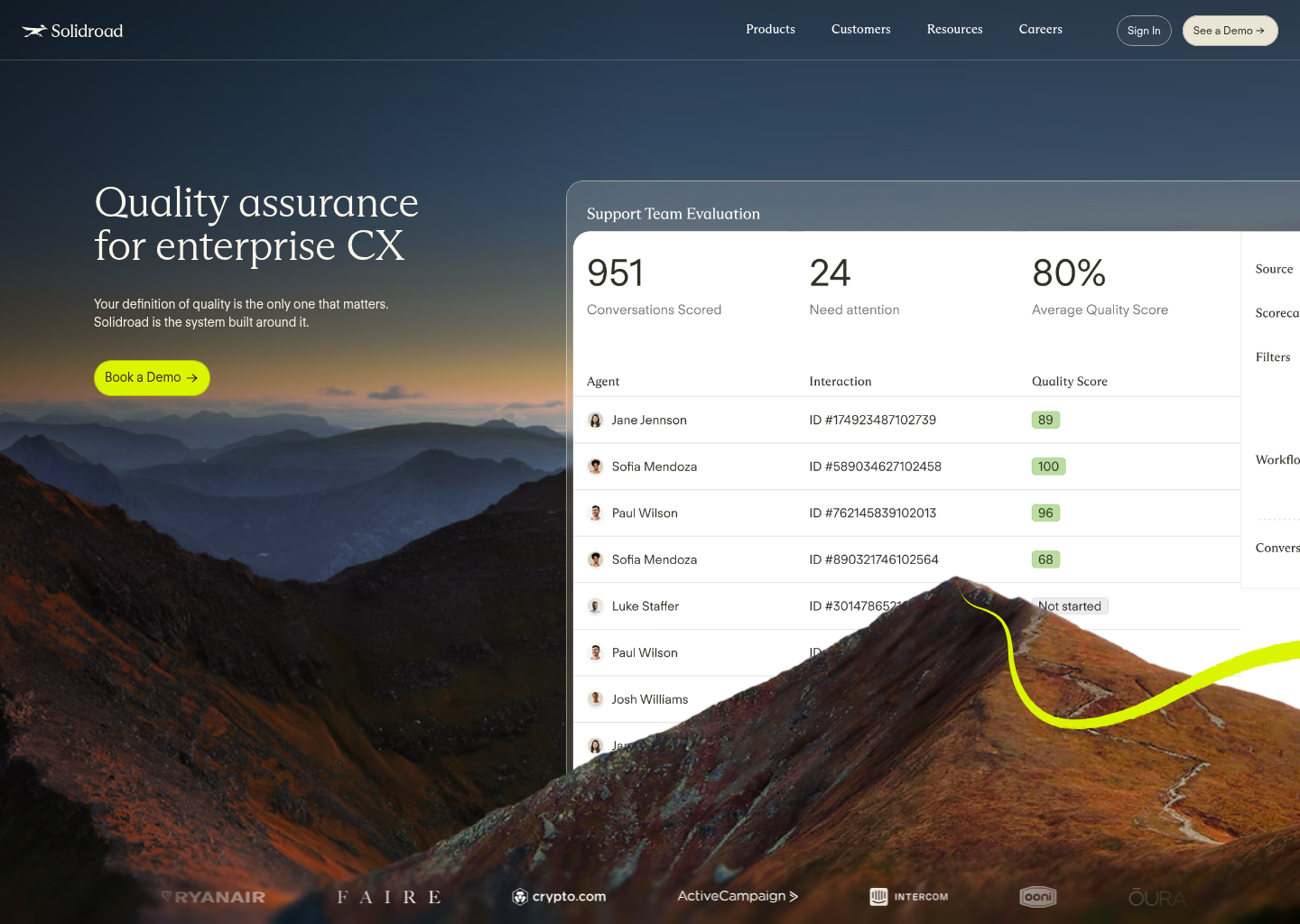Click the Solidroad logo
This screenshot has height=924, width=1300.
[72, 31]
